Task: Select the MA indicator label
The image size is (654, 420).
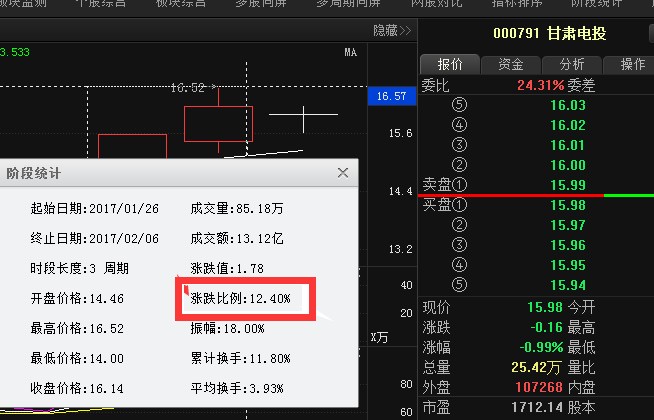Action: click(x=350, y=53)
